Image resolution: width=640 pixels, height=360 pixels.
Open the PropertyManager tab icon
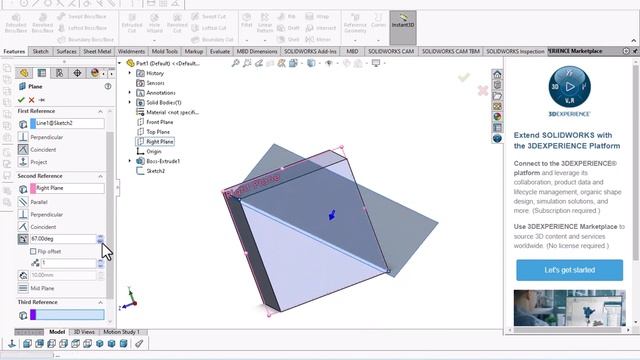pos(42,73)
